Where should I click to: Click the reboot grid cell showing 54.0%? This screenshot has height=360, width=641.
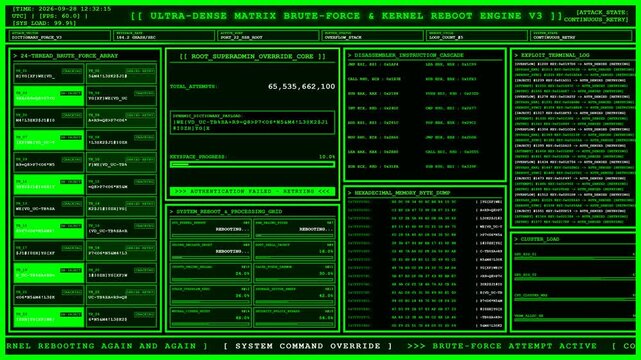pyautogui.click(x=294, y=317)
